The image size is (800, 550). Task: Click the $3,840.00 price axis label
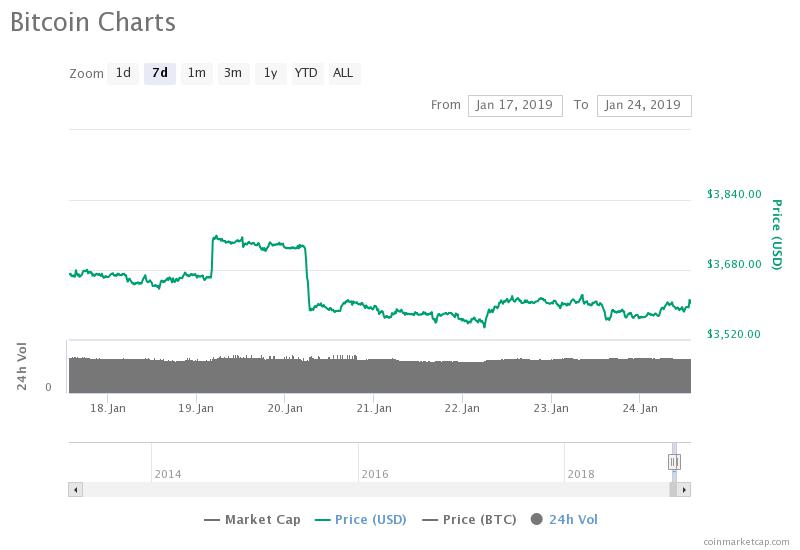click(x=734, y=194)
